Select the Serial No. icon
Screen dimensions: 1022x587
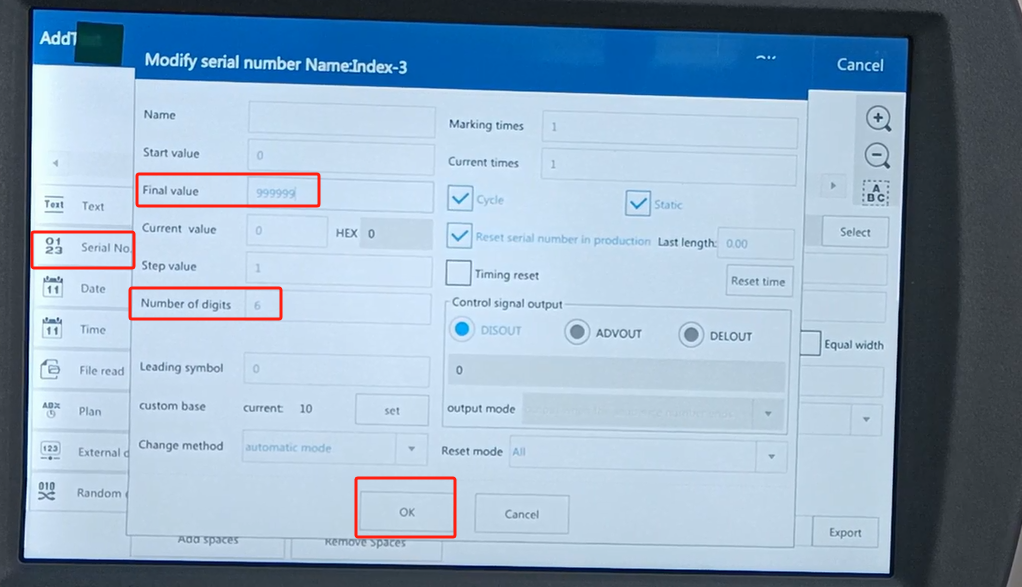tap(54, 247)
